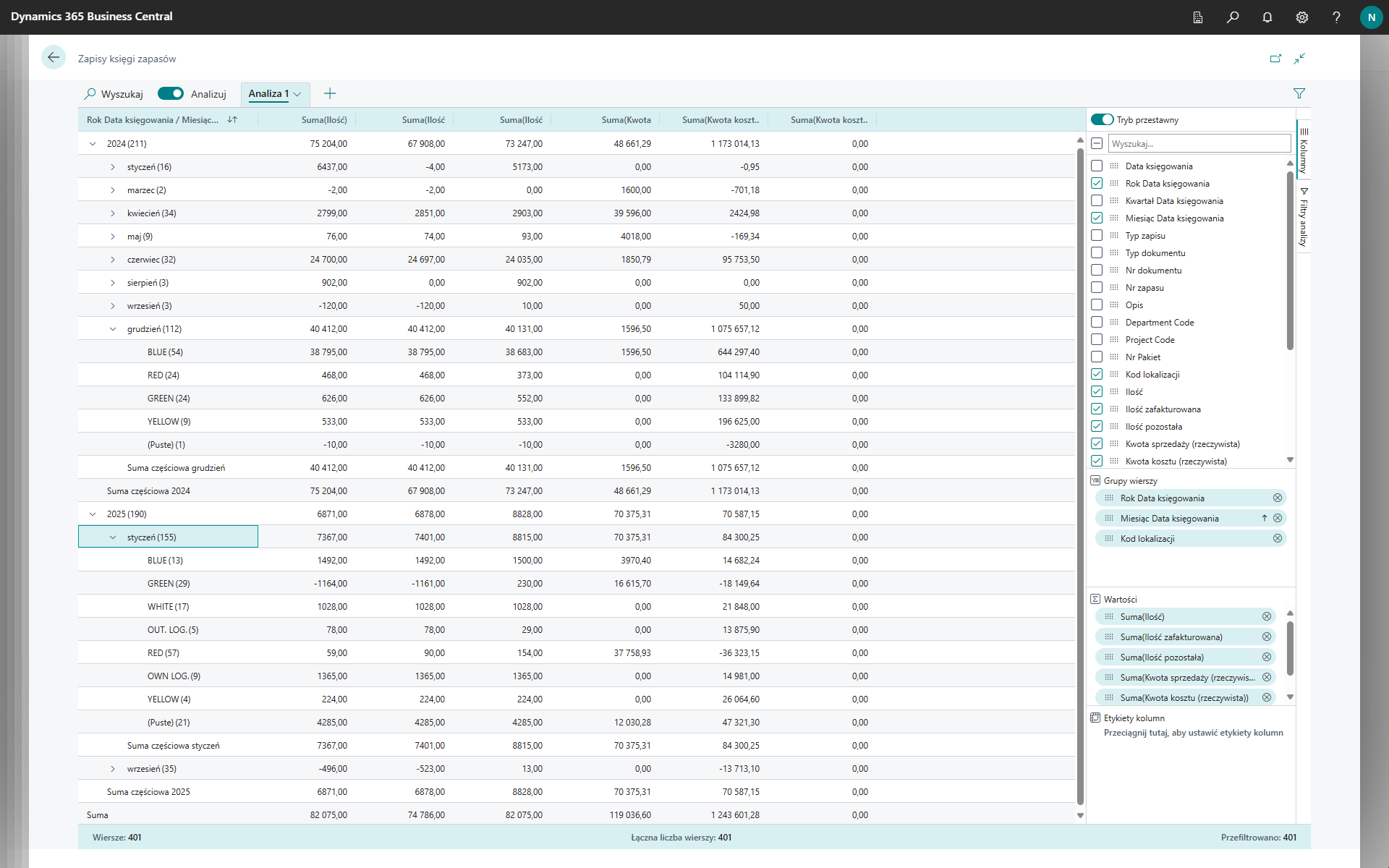The height and width of the screenshot is (868, 1389).
Task: Open Kolumny side tab
Action: (x=1303, y=150)
